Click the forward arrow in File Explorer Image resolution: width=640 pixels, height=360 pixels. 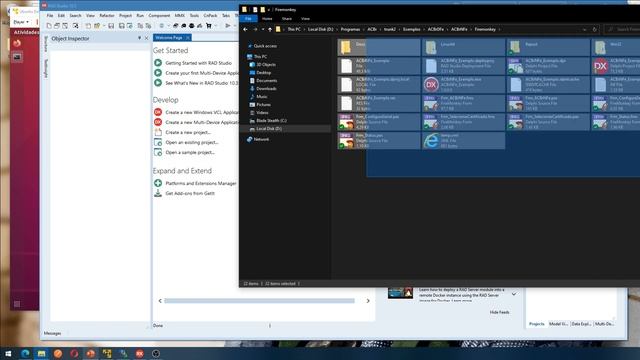(255, 29)
